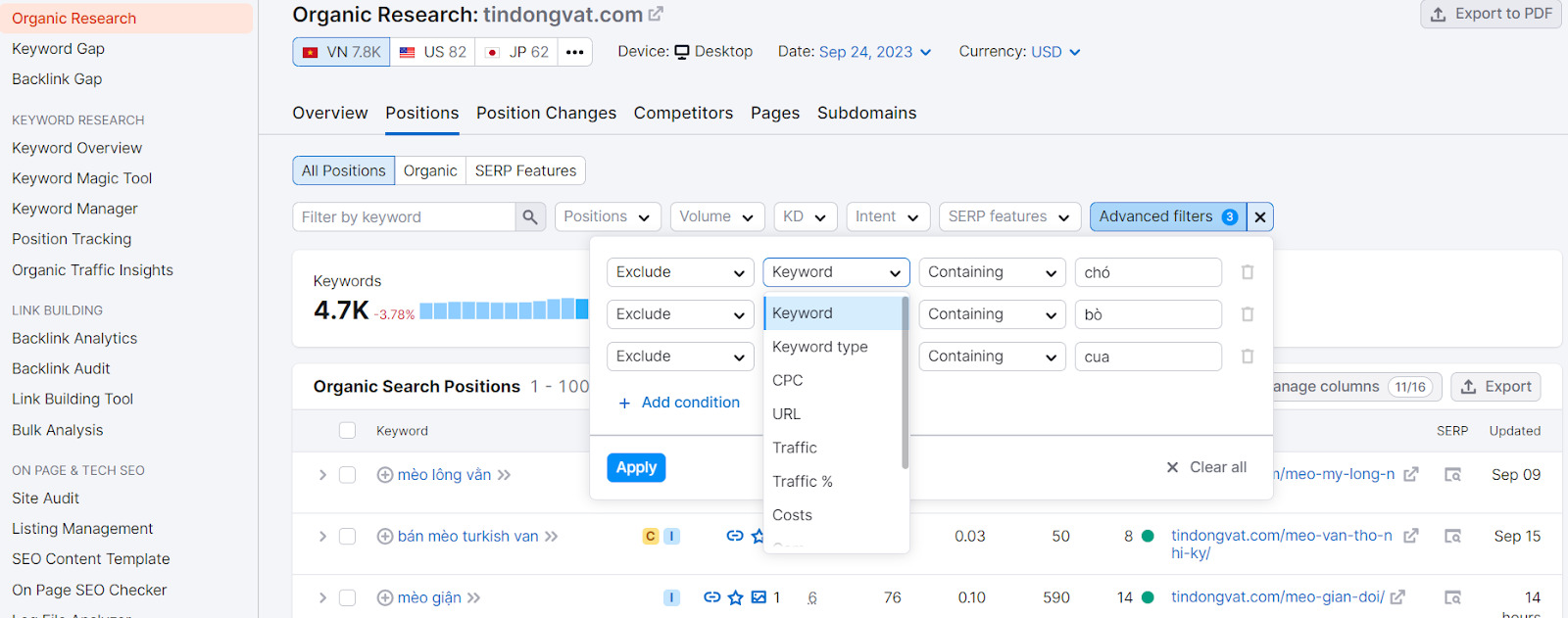The height and width of the screenshot is (618, 1568).
Task: Check the checkbox for bán mèo turkish van
Action: 347,536
